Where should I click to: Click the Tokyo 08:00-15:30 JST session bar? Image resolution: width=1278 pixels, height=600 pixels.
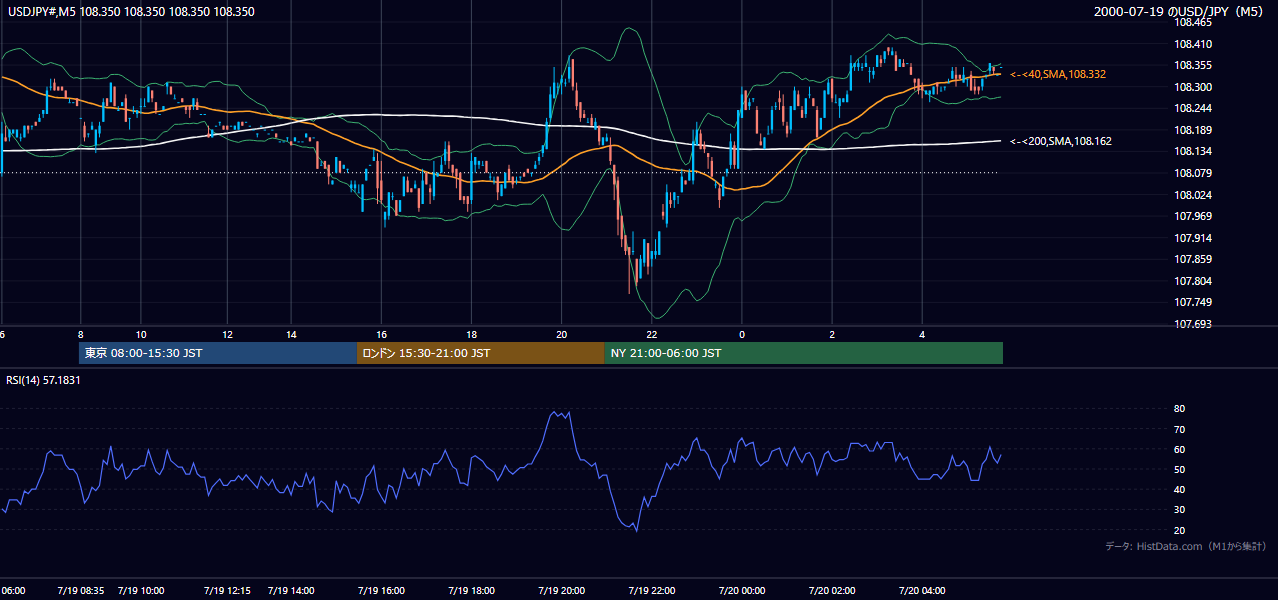(218, 353)
